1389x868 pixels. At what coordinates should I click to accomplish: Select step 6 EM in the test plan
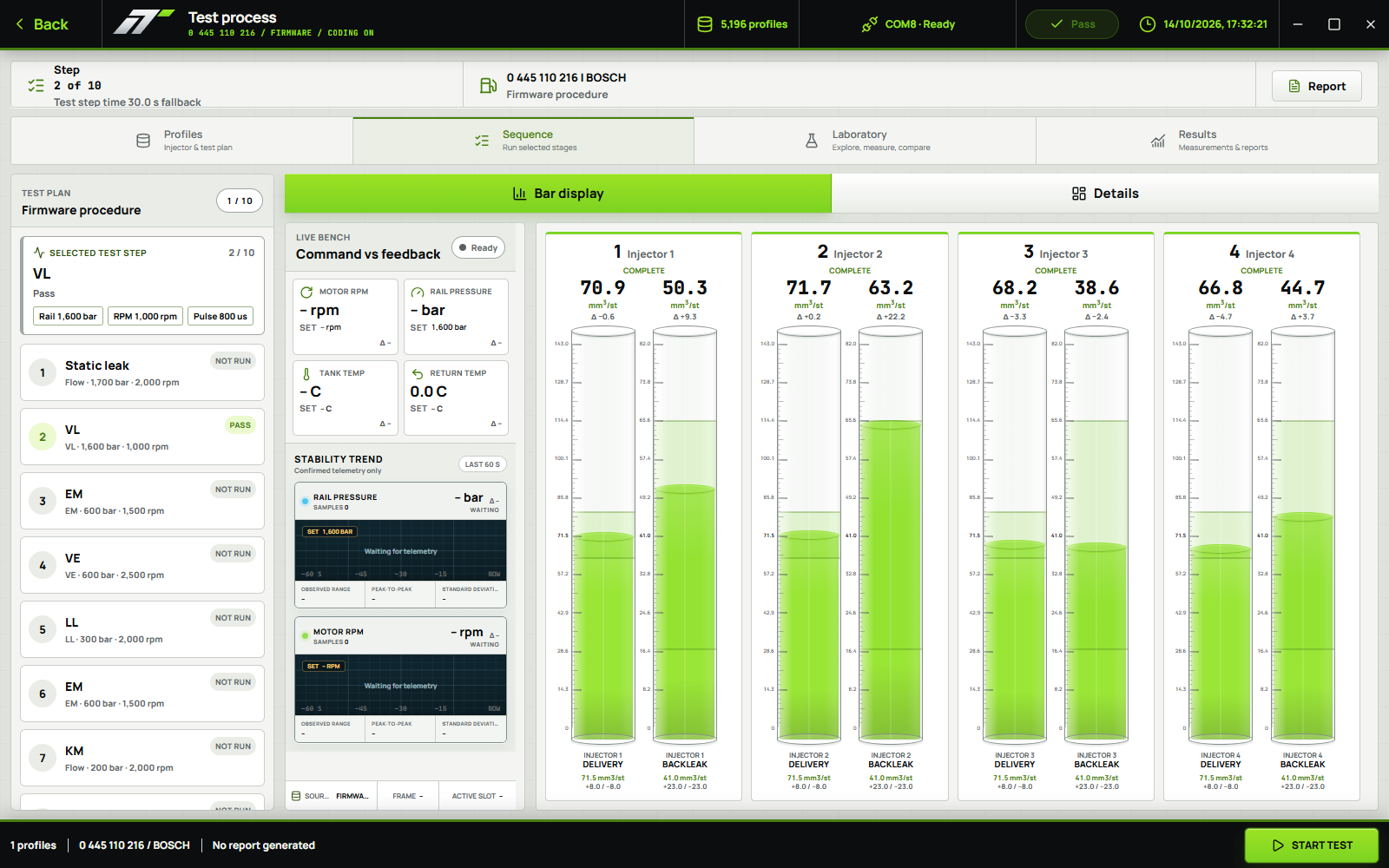click(142, 694)
